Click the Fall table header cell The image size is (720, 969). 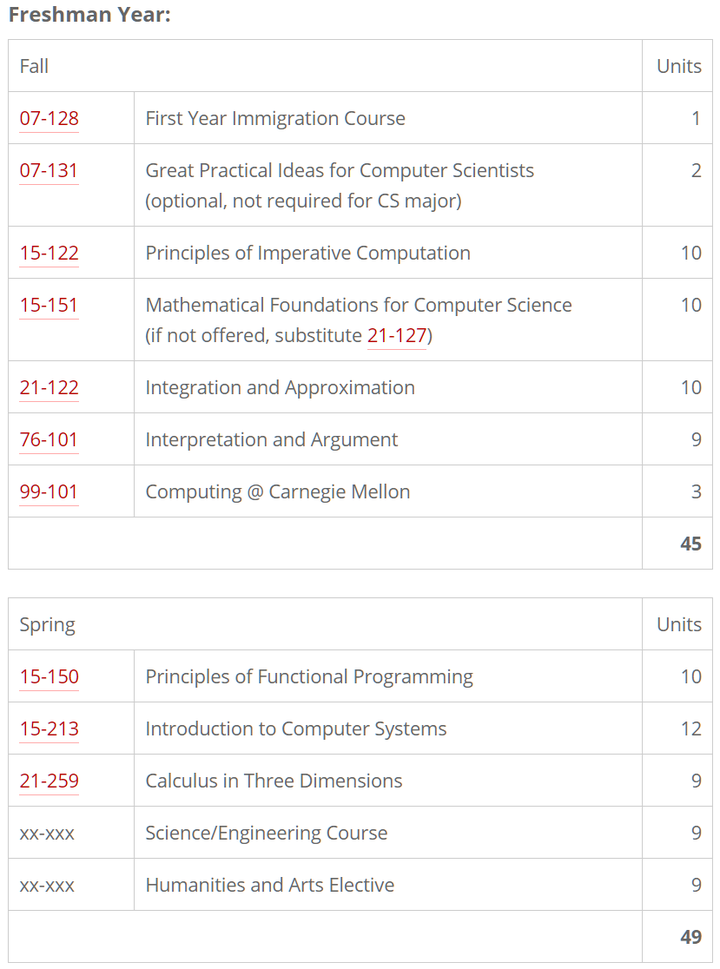34,66
